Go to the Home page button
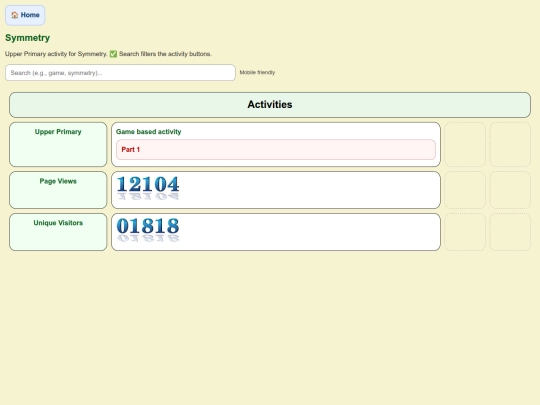 tap(25, 15)
